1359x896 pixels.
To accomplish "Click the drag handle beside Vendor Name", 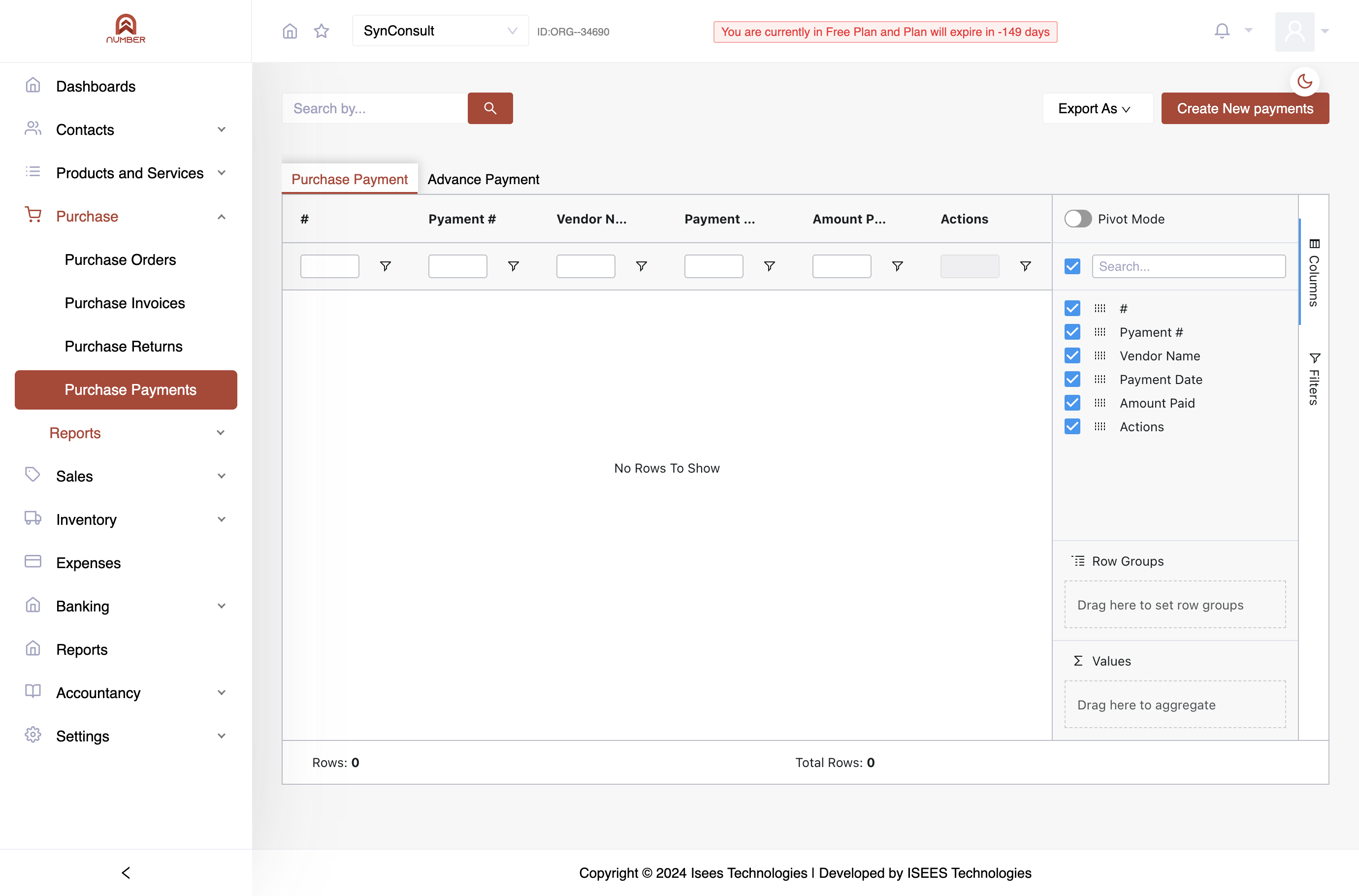I will [1100, 355].
